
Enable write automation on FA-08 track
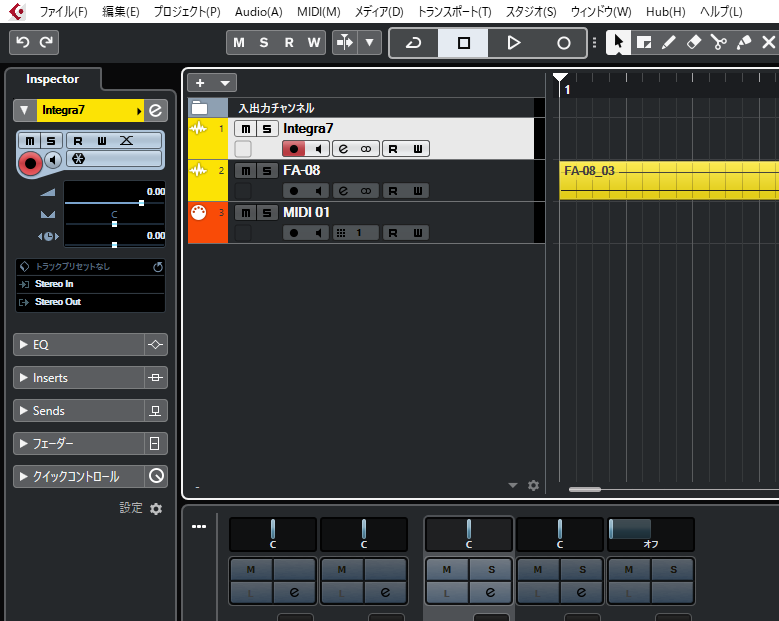tap(418, 191)
